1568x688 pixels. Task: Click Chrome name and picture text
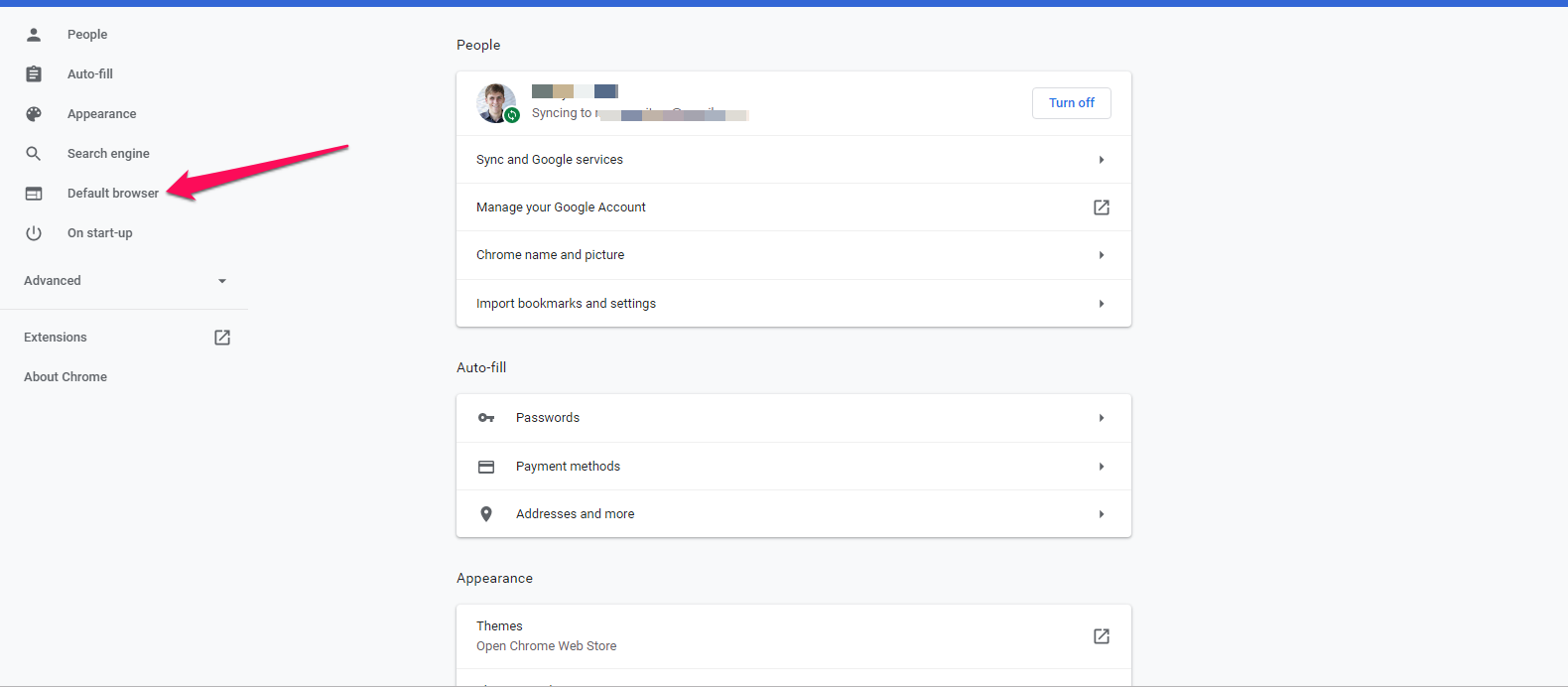551,255
